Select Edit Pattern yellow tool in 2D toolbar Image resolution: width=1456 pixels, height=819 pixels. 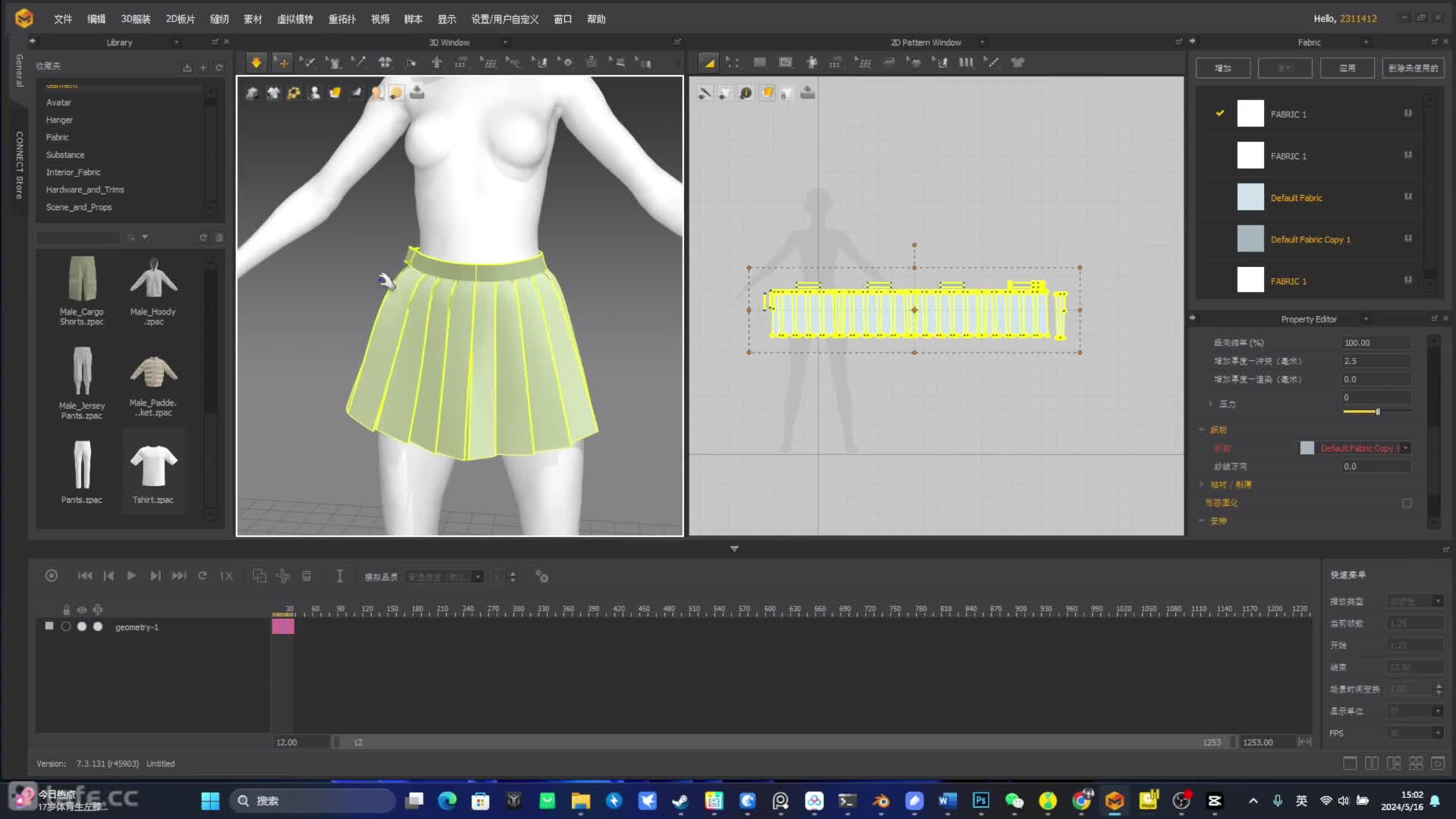click(709, 63)
